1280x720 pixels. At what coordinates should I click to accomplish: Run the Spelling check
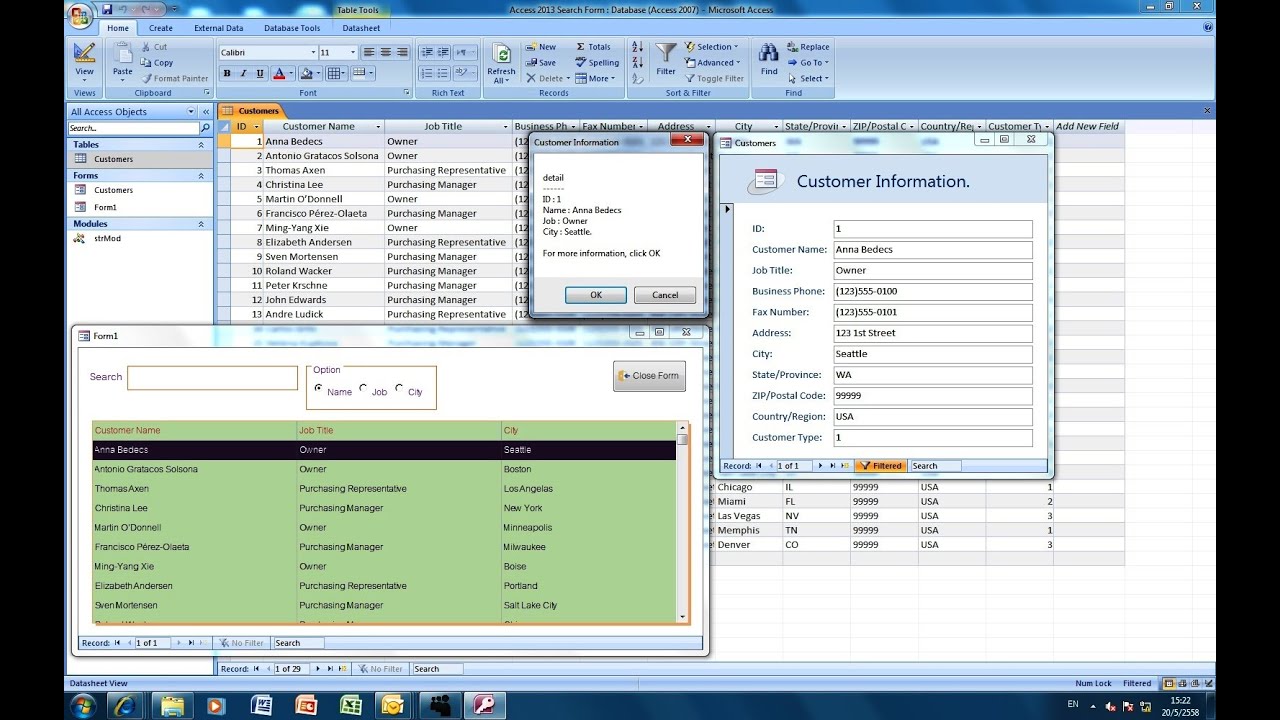pyautogui.click(x=597, y=62)
